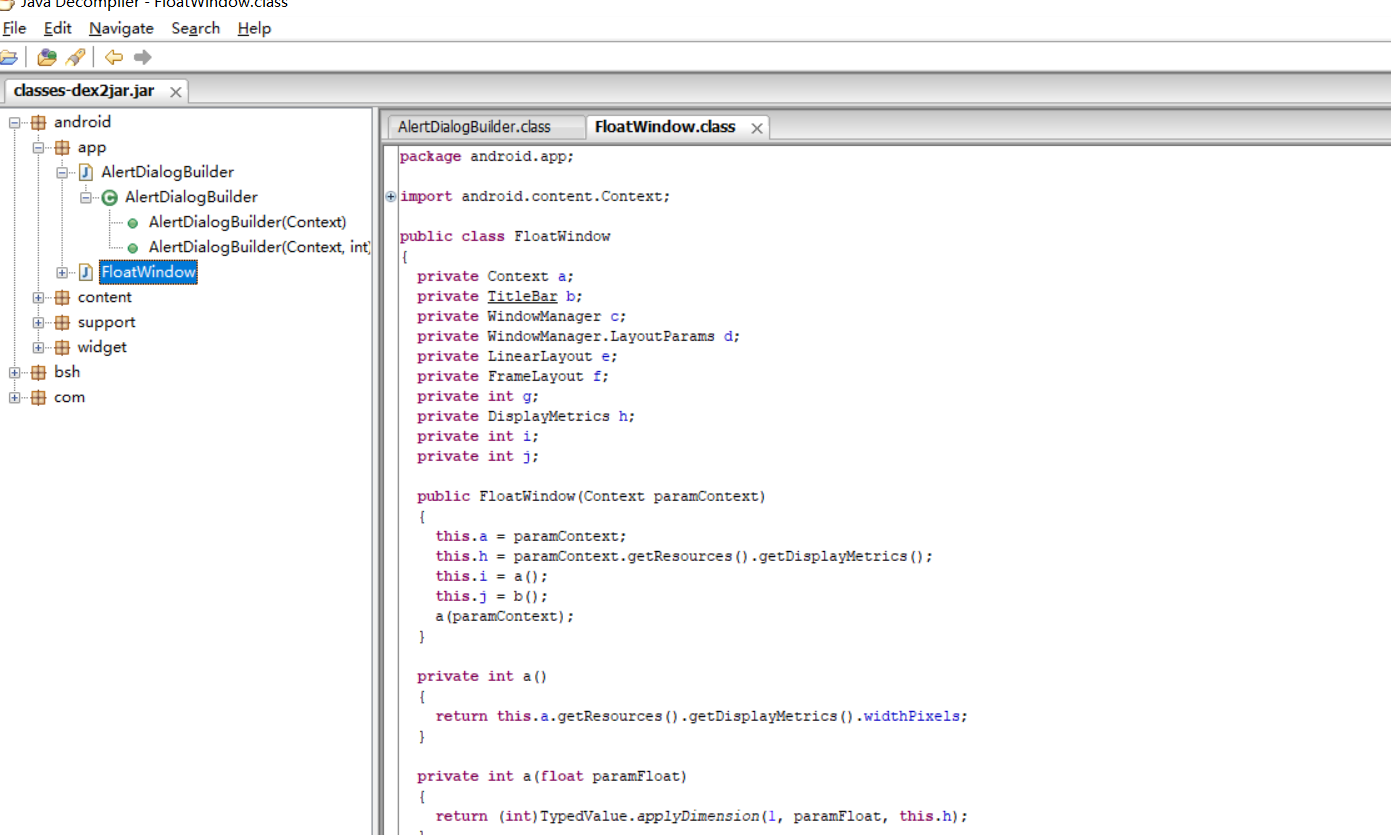The width and height of the screenshot is (1391, 835).
Task: Click the 'this.i = a();' line
Action: 492,576
